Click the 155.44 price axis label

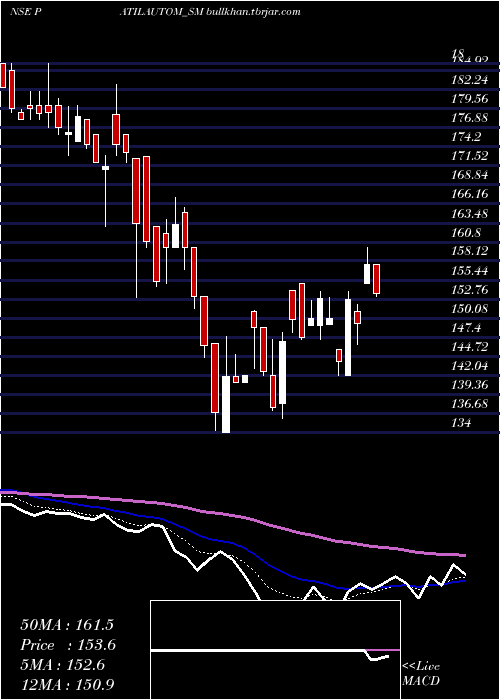[471, 271]
